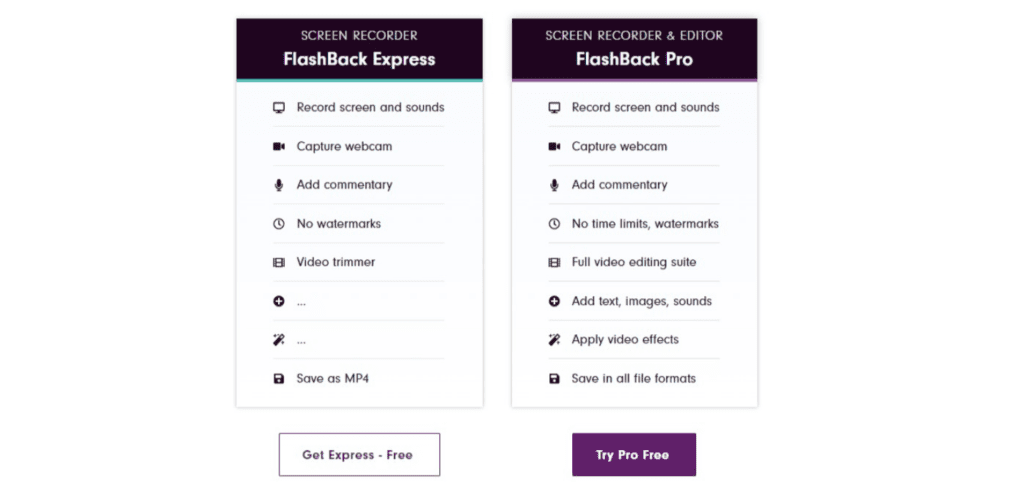Click the Capture webcam text in Pro card

pos(619,147)
